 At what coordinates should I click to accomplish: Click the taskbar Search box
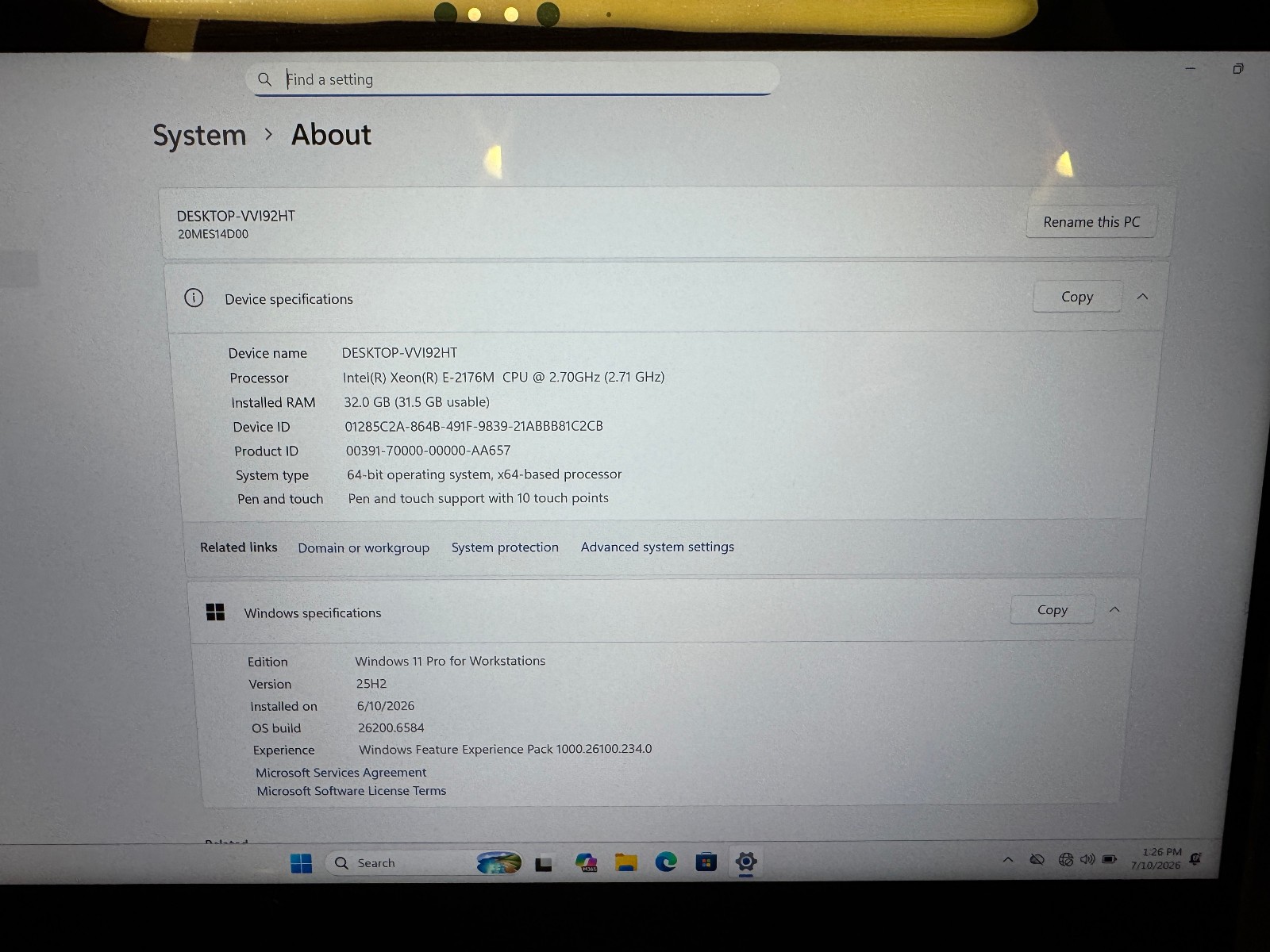[x=425, y=863]
